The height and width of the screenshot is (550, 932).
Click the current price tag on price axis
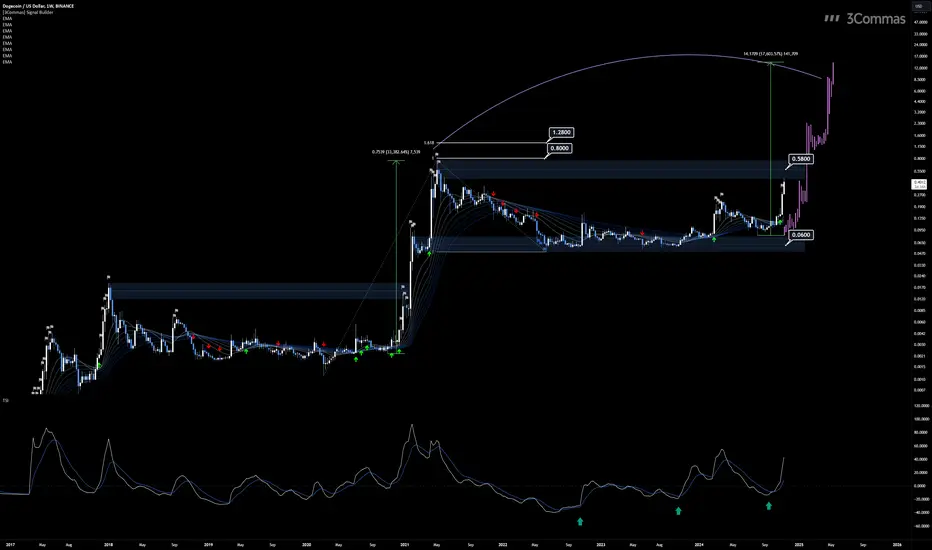(x=919, y=184)
